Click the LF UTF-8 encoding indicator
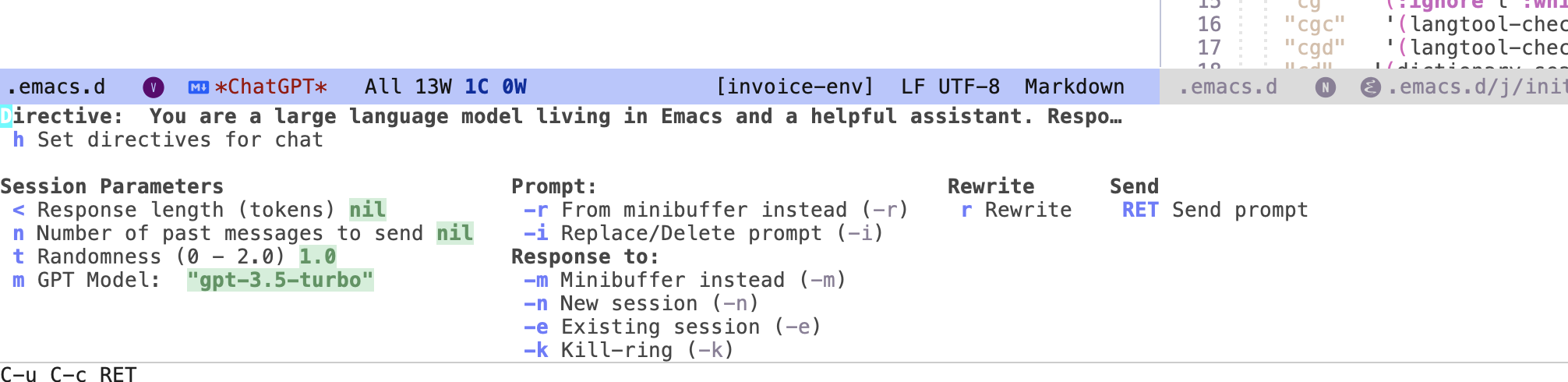Image resolution: width=1568 pixels, height=382 pixels. 949,87
